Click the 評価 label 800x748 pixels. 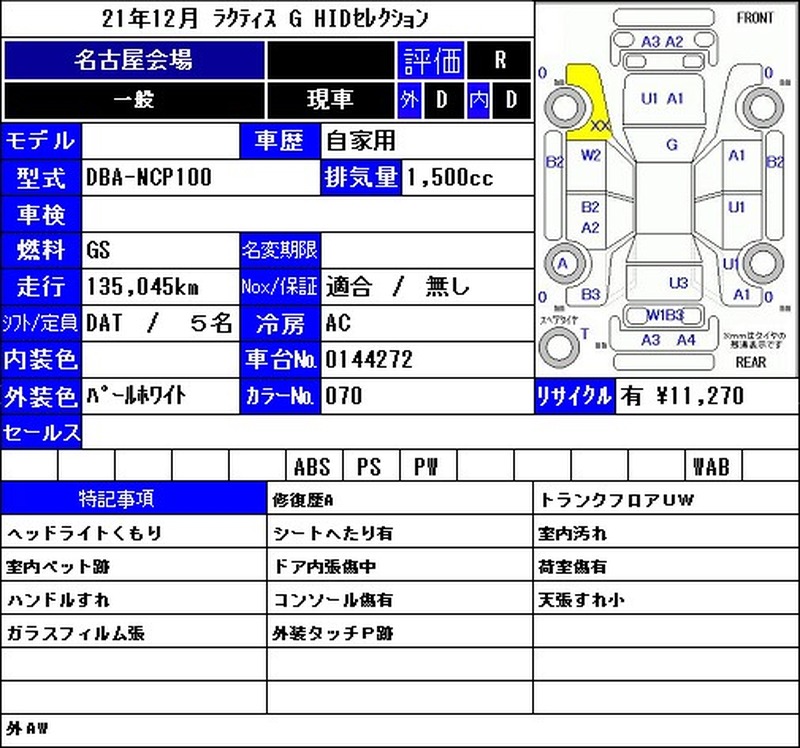pyautogui.click(x=431, y=60)
